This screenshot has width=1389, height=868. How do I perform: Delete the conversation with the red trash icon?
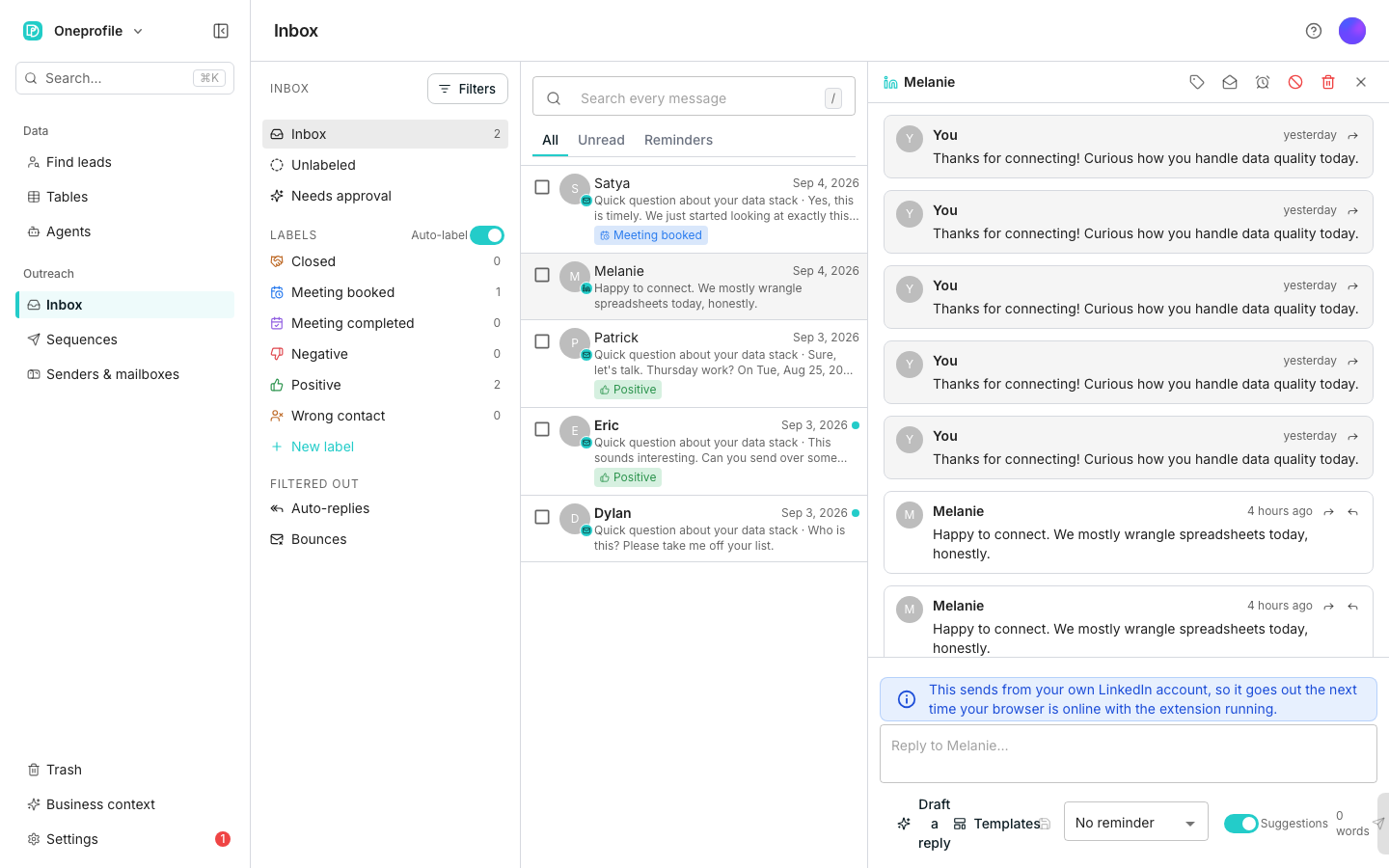click(x=1328, y=83)
